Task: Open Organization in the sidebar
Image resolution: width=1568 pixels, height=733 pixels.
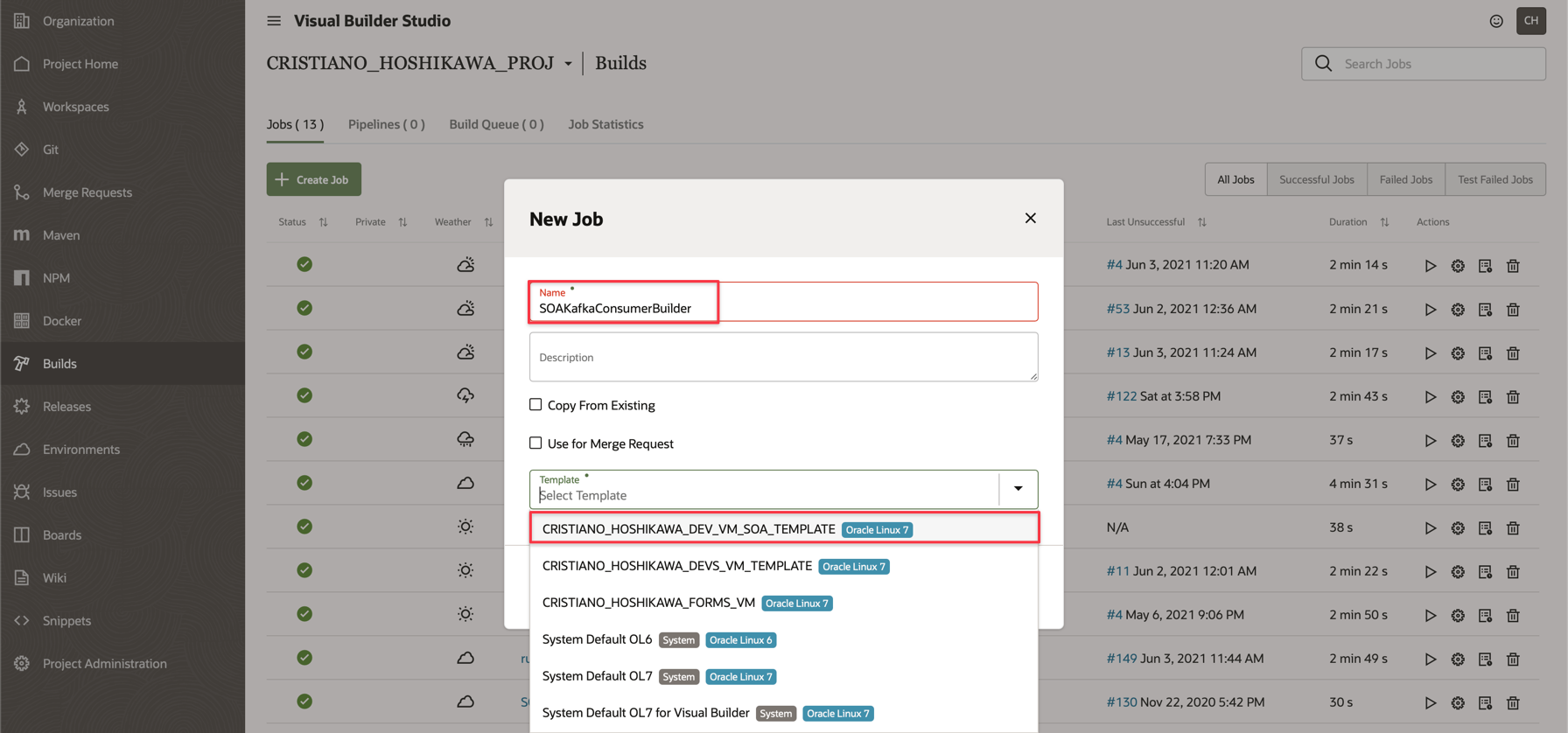Action: 122,21
